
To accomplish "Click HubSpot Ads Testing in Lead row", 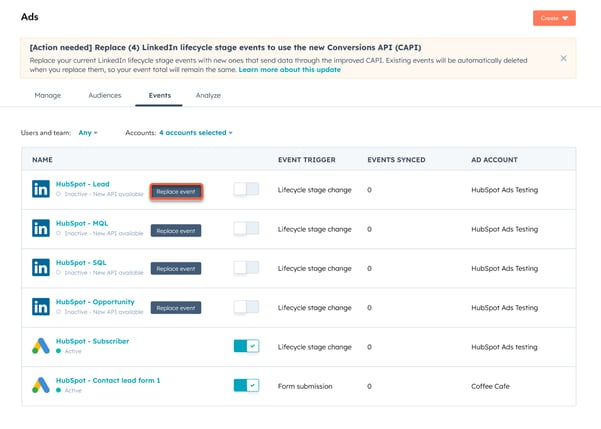I will coord(504,190).
